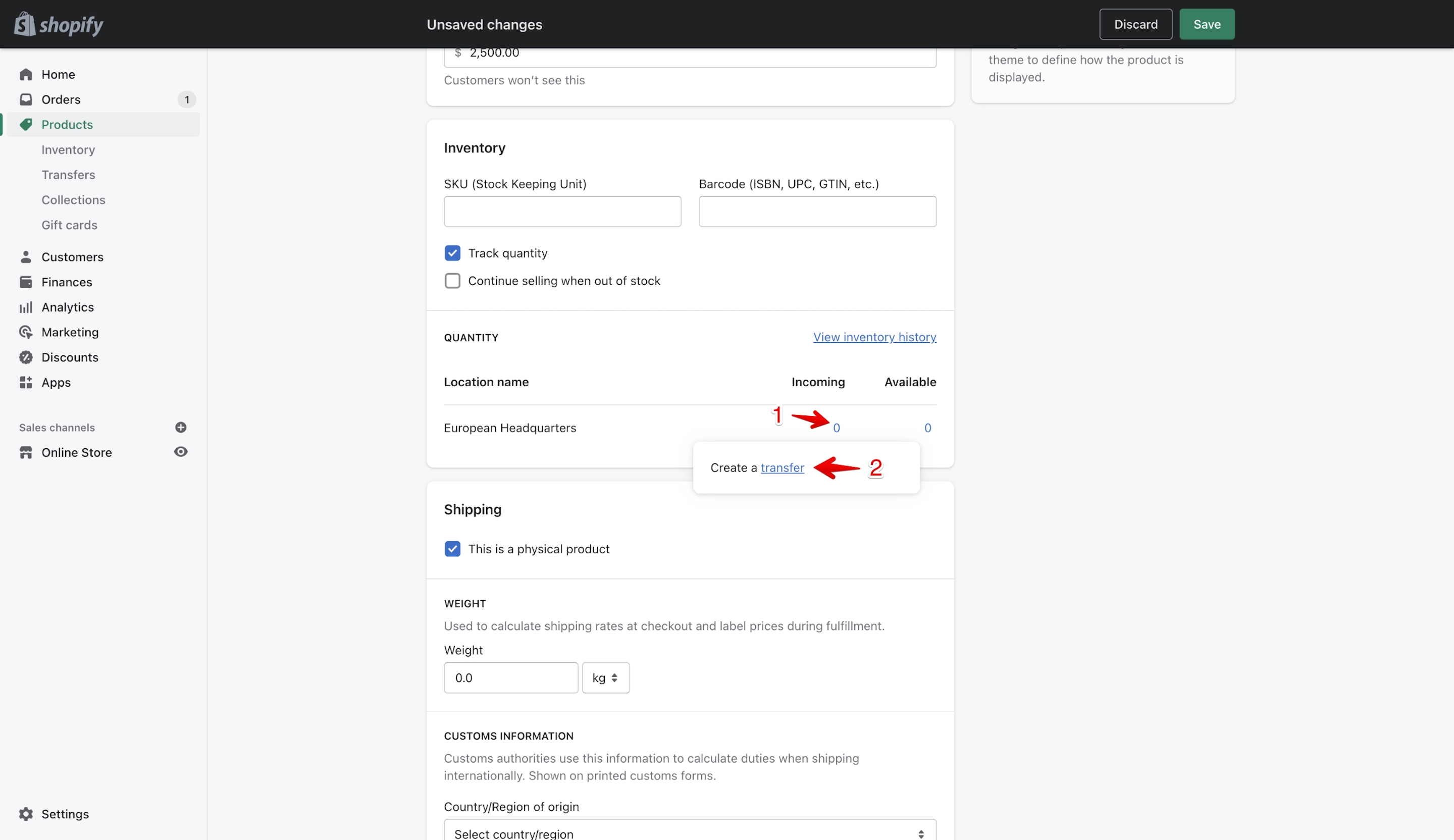Viewport: 1454px width, 840px height.
Task: Uncheck the Track quantity checkbox
Action: click(452, 253)
